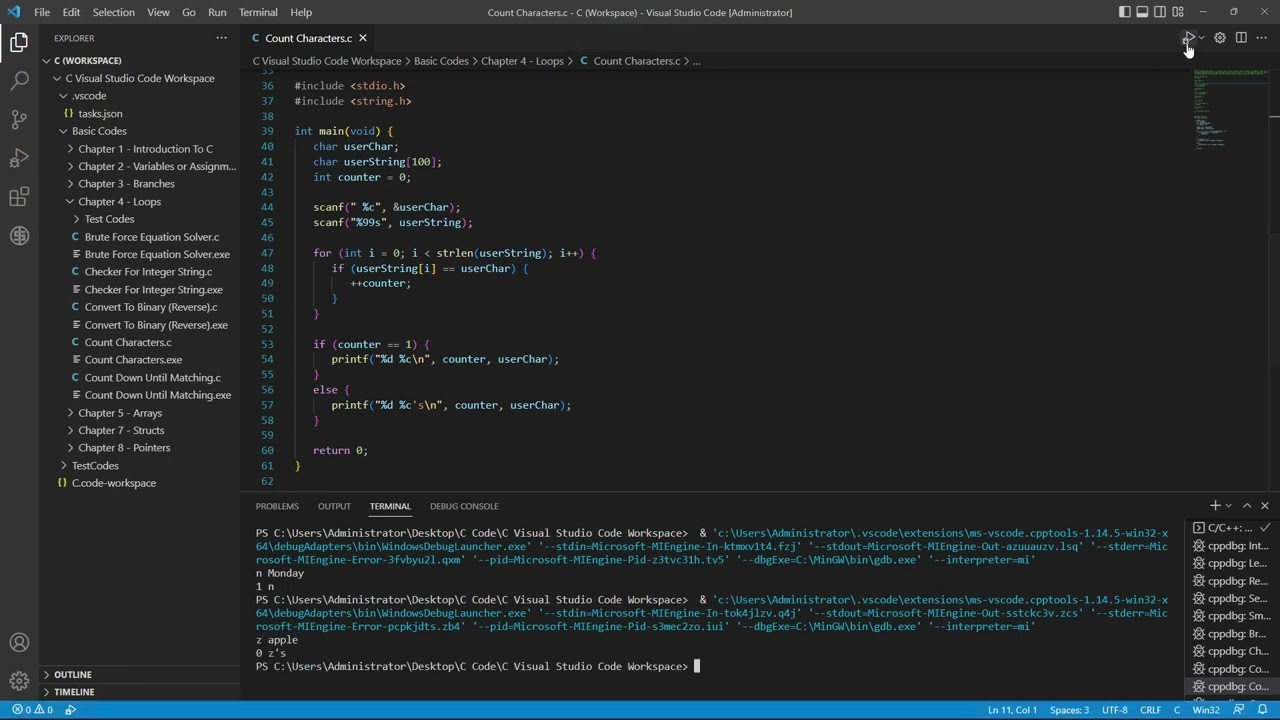This screenshot has height=720, width=1280.
Task: Add a new terminal with plus icon
Action: coord(1215,506)
